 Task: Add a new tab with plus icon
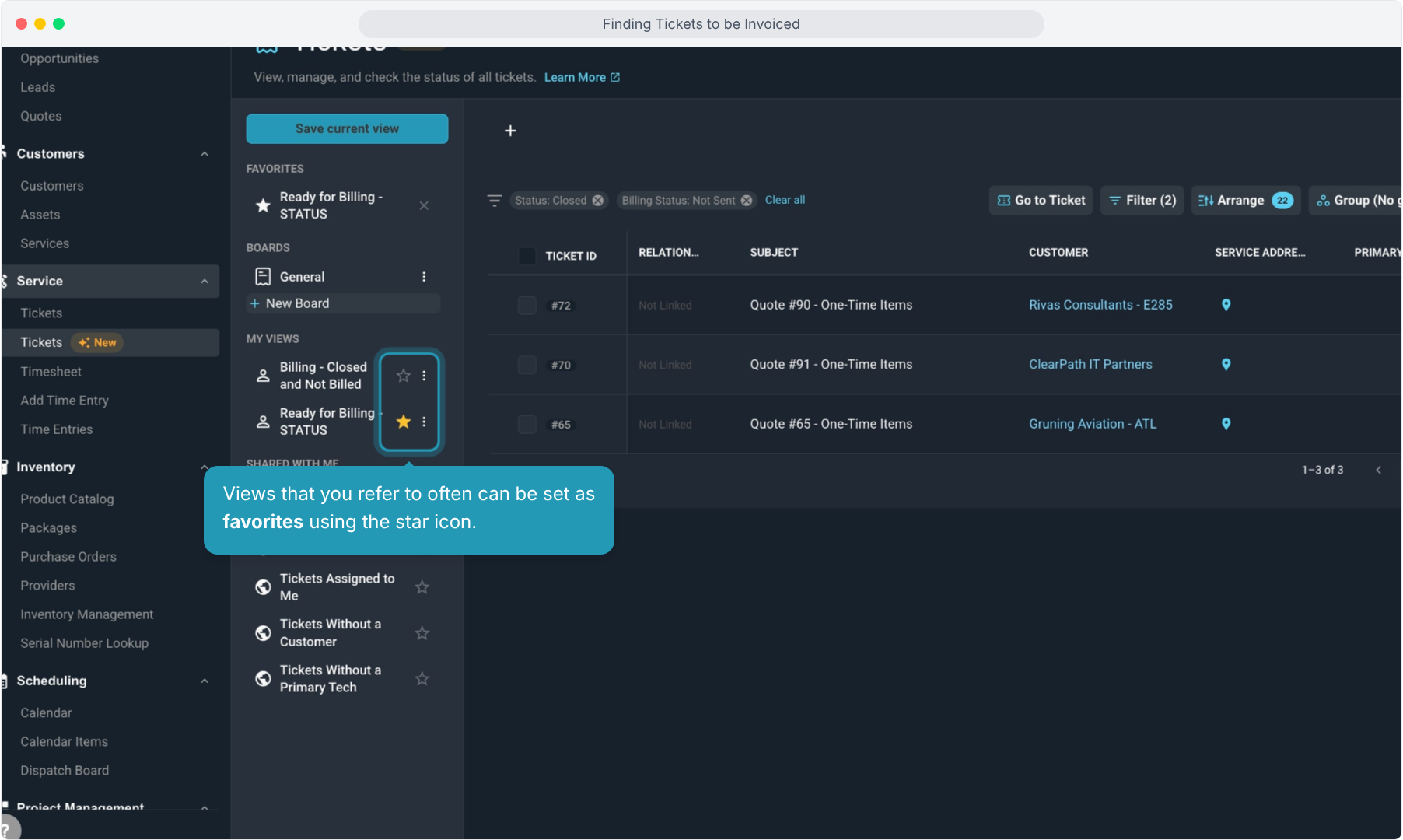510,131
